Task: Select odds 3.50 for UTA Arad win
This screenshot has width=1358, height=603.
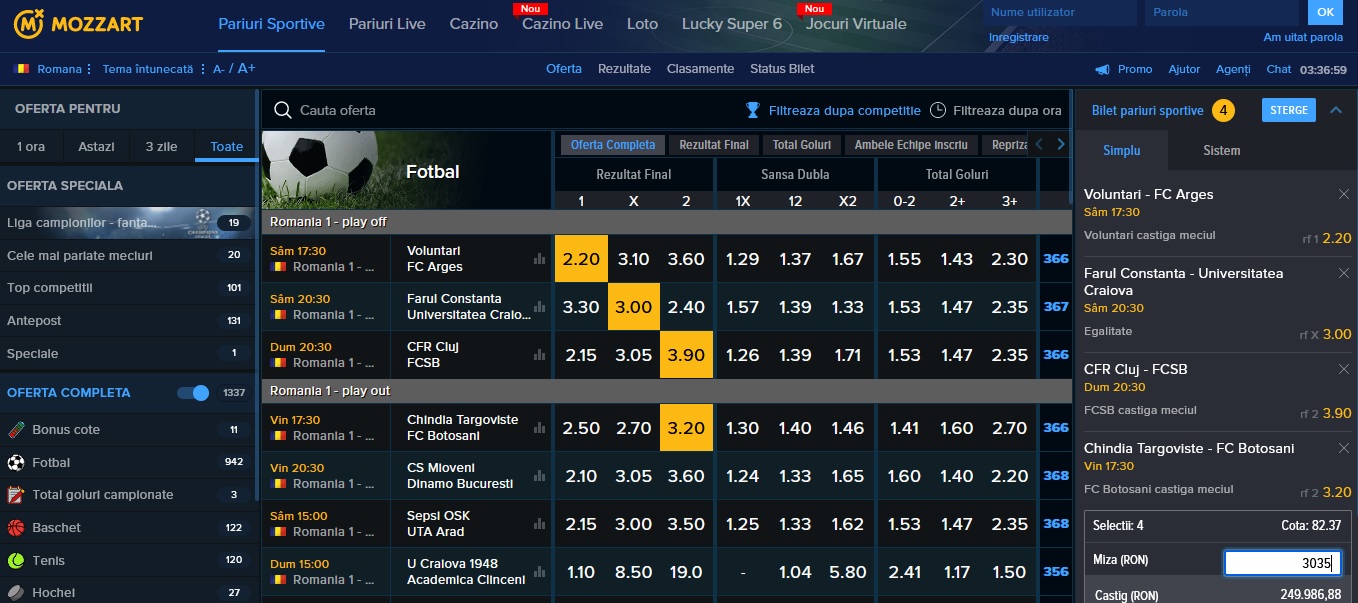Action: (686, 524)
